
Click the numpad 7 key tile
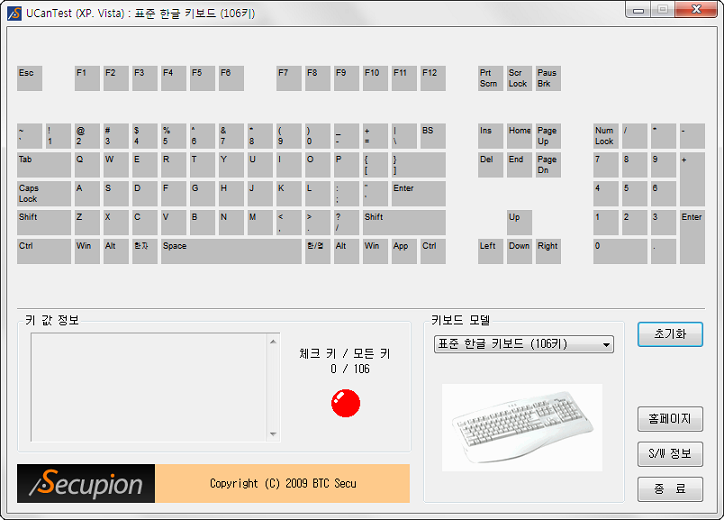pyautogui.click(x=606, y=165)
